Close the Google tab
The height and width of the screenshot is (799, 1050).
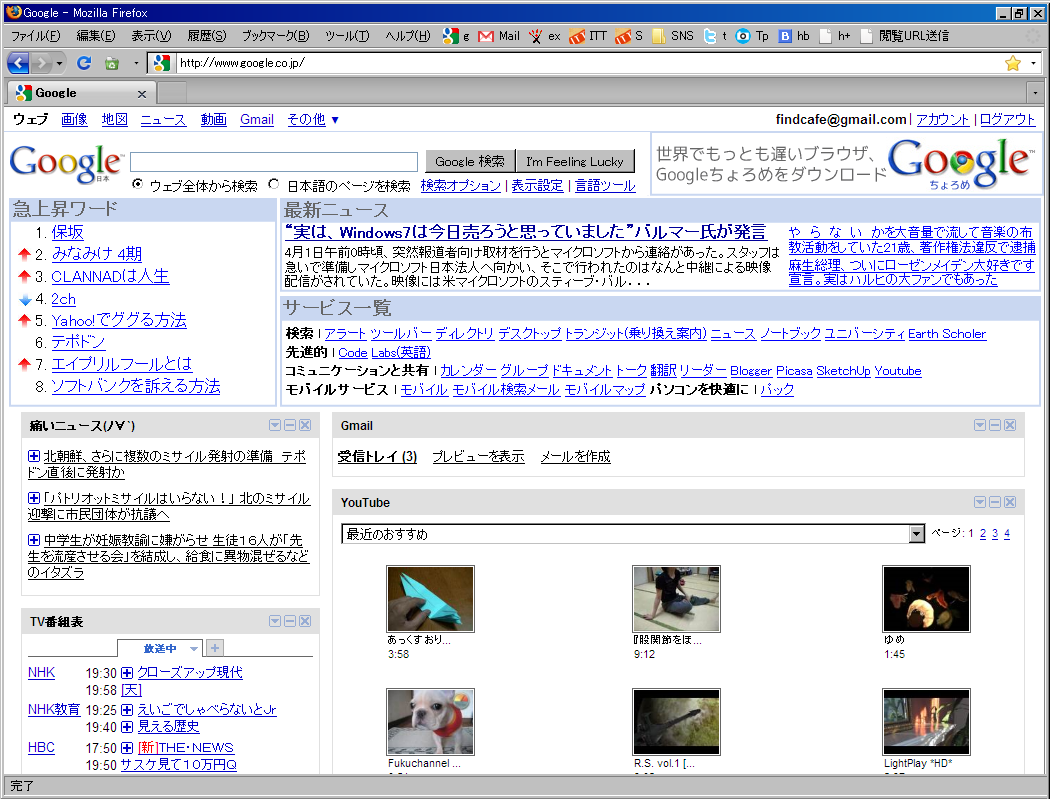click(141, 94)
